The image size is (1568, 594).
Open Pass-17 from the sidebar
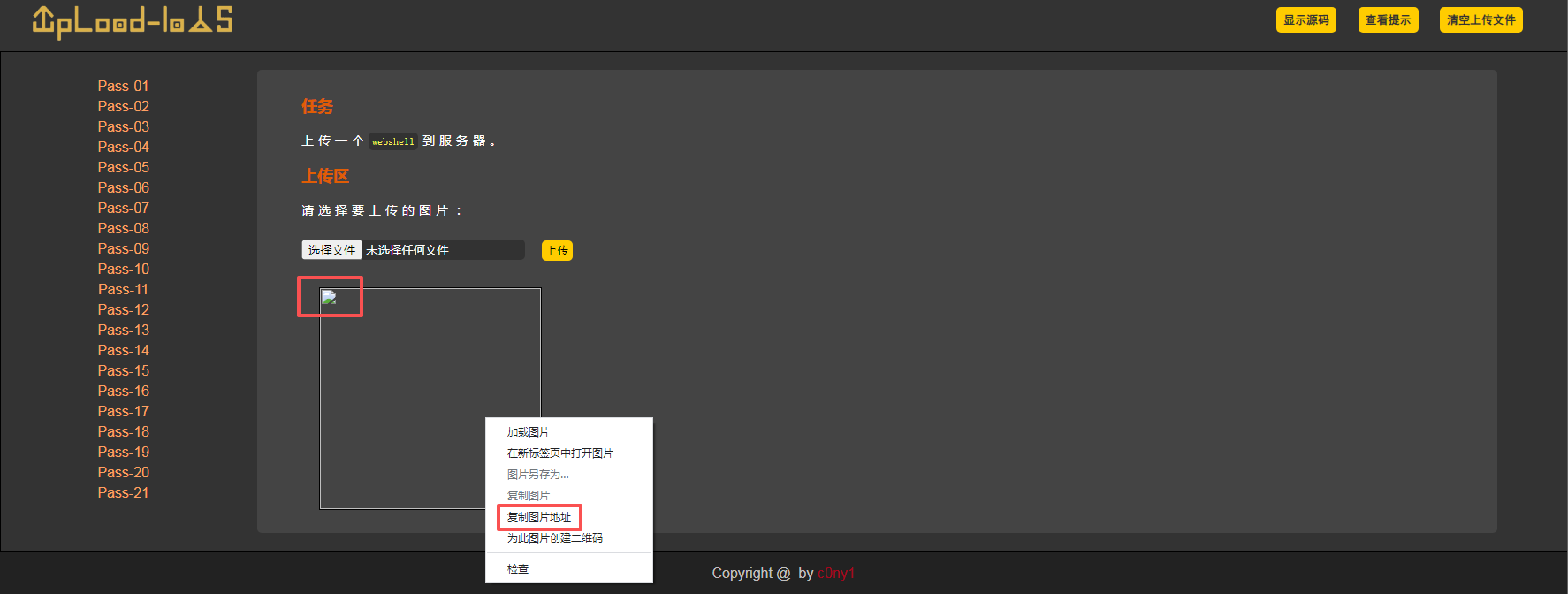click(123, 411)
